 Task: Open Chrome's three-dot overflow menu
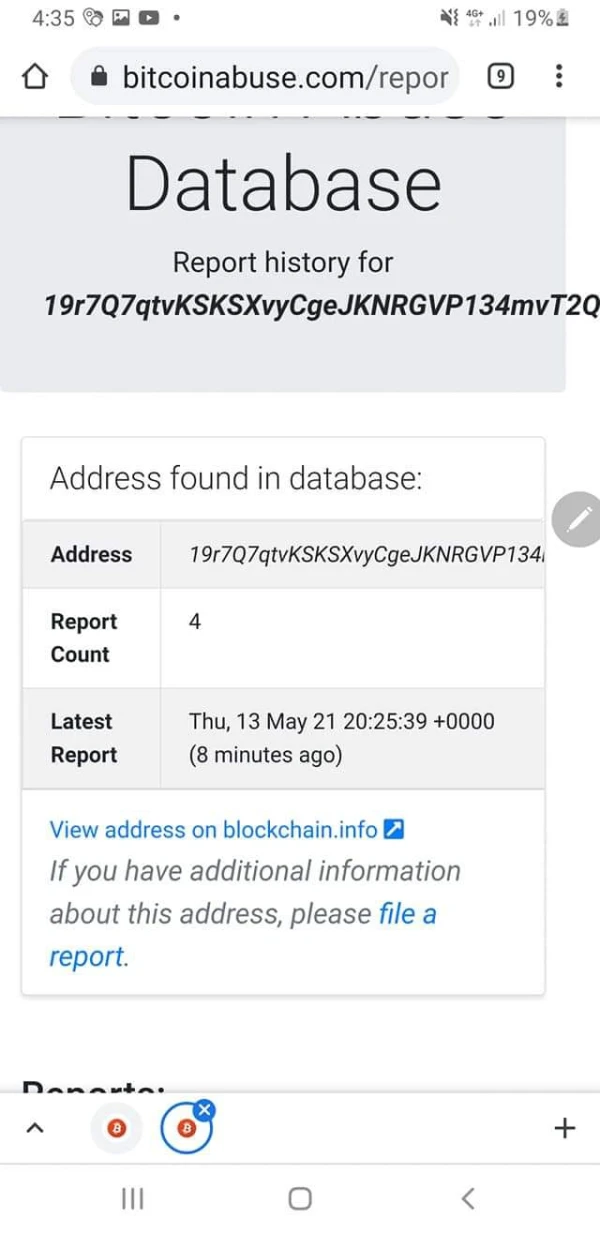tap(559, 77)
